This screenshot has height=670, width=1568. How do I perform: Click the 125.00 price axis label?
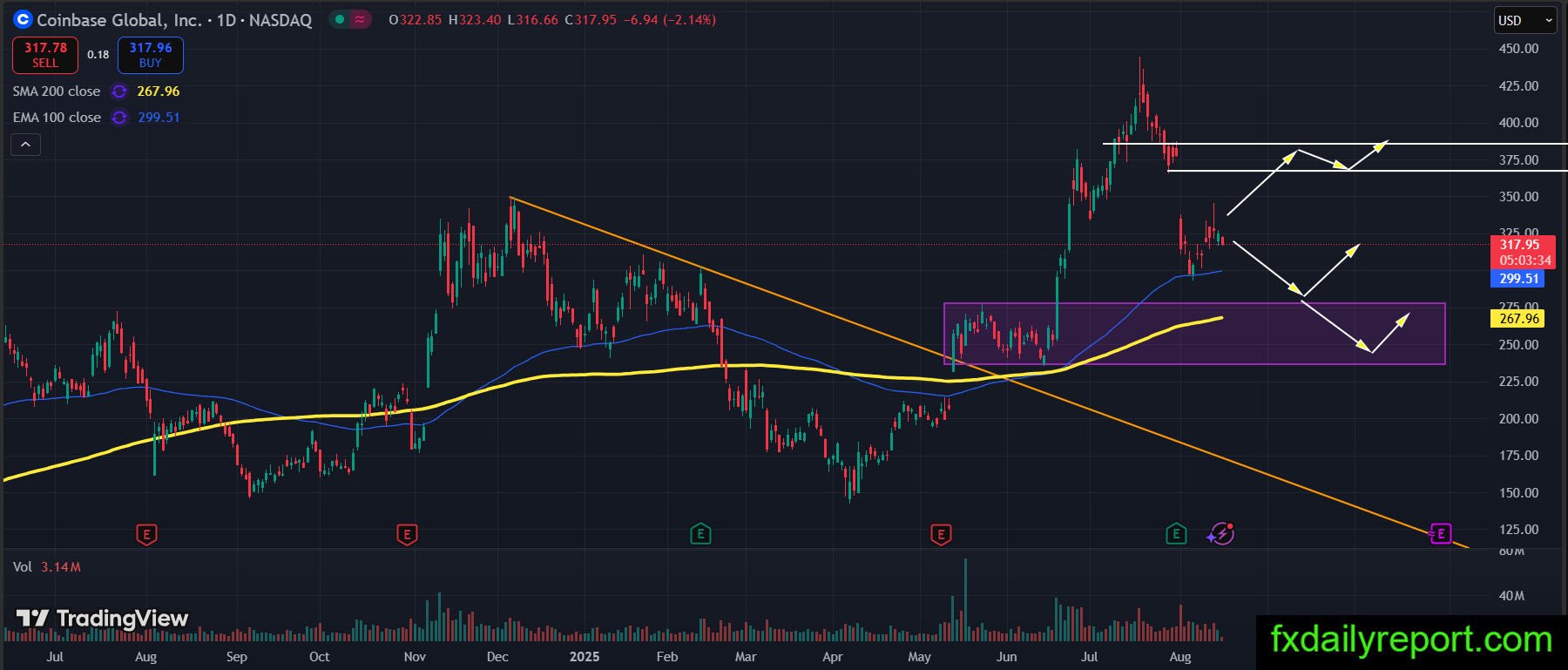[x=1518, y=530]
